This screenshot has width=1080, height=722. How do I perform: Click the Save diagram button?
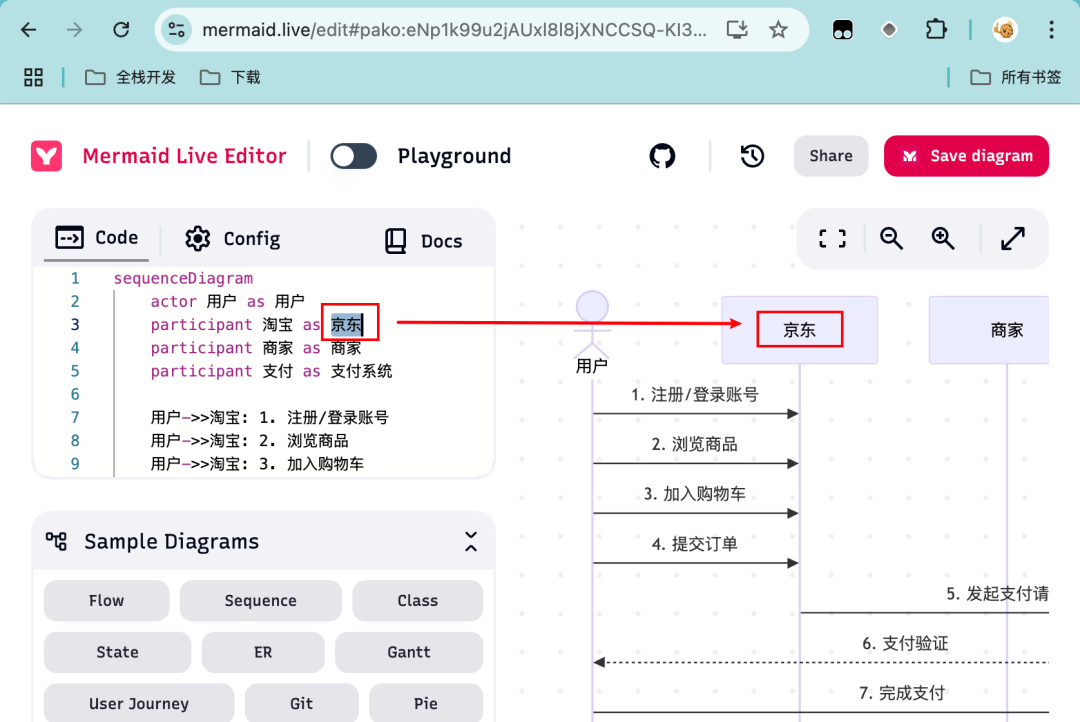point(966,156)
